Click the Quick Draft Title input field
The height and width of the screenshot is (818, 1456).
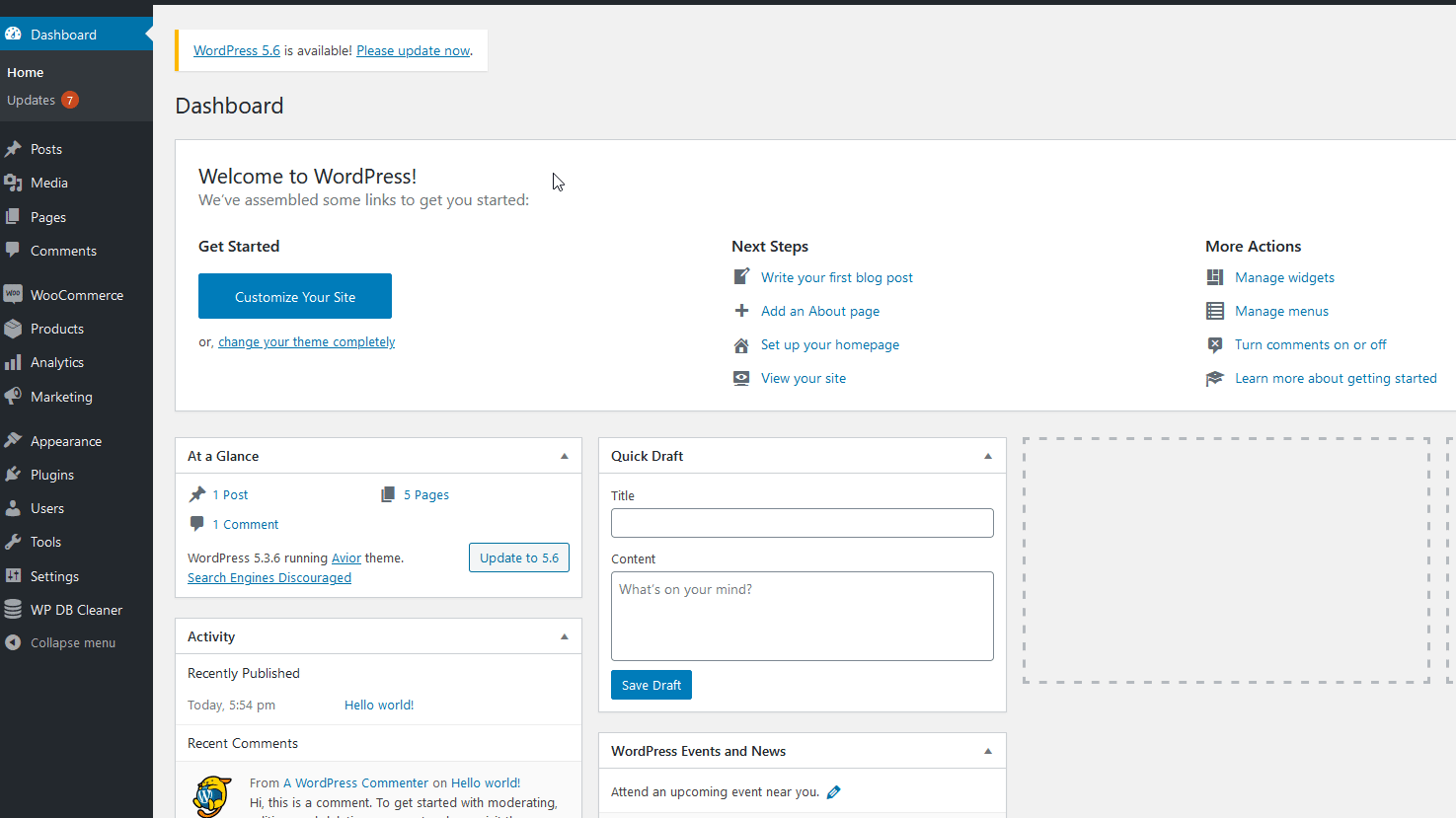(x=803, y=523)
